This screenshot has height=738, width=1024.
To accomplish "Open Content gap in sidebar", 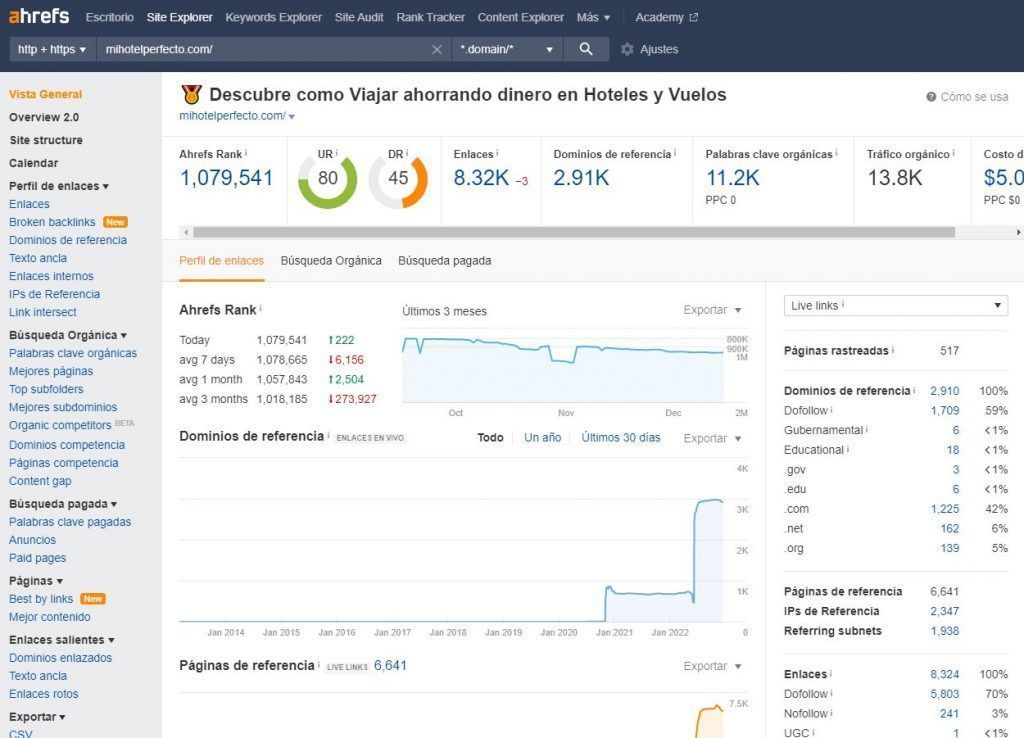I will pos(40,481).
